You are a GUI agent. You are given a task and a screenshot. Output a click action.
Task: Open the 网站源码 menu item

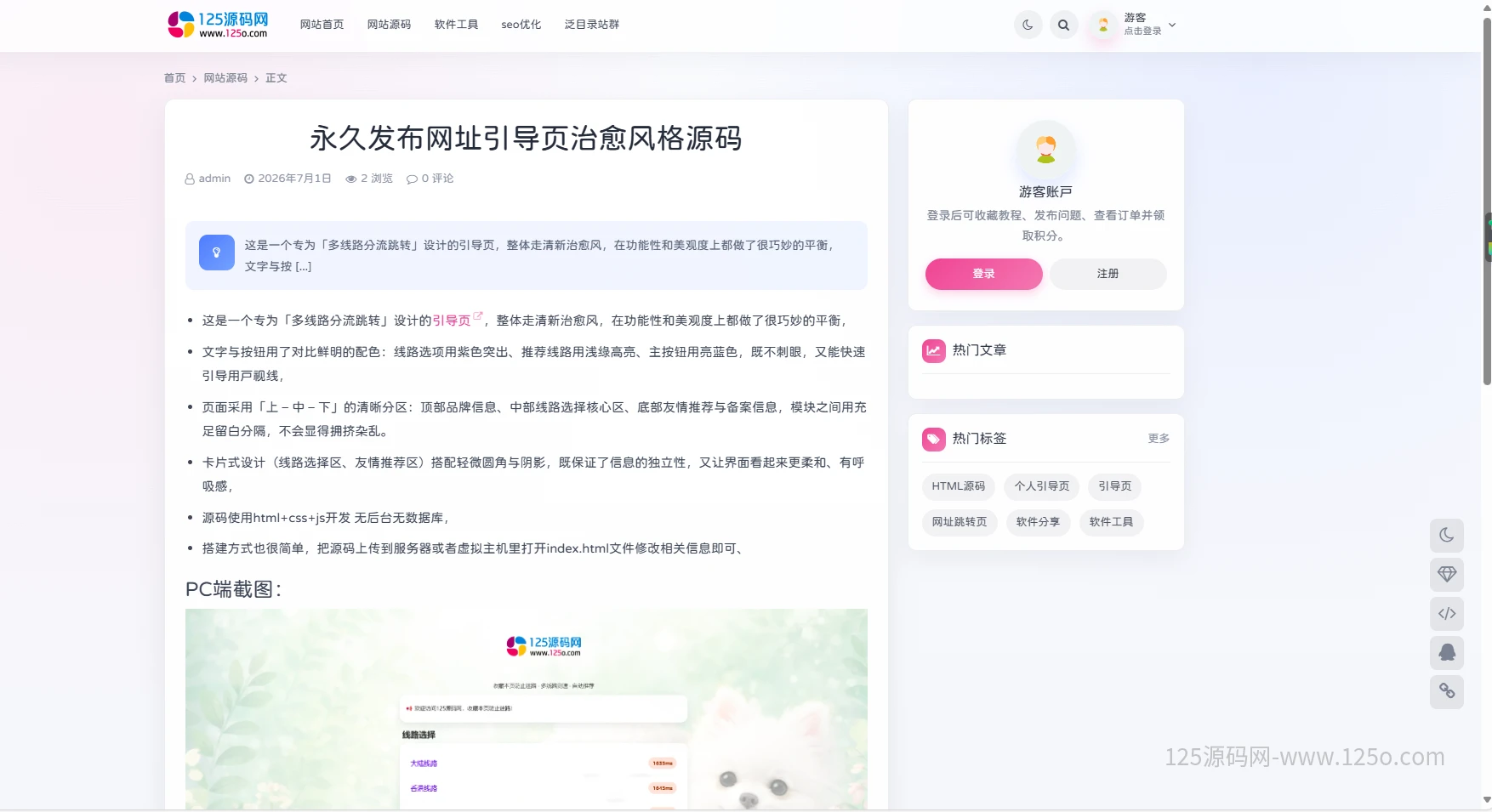pyautogui.click(x=389, y=25)
